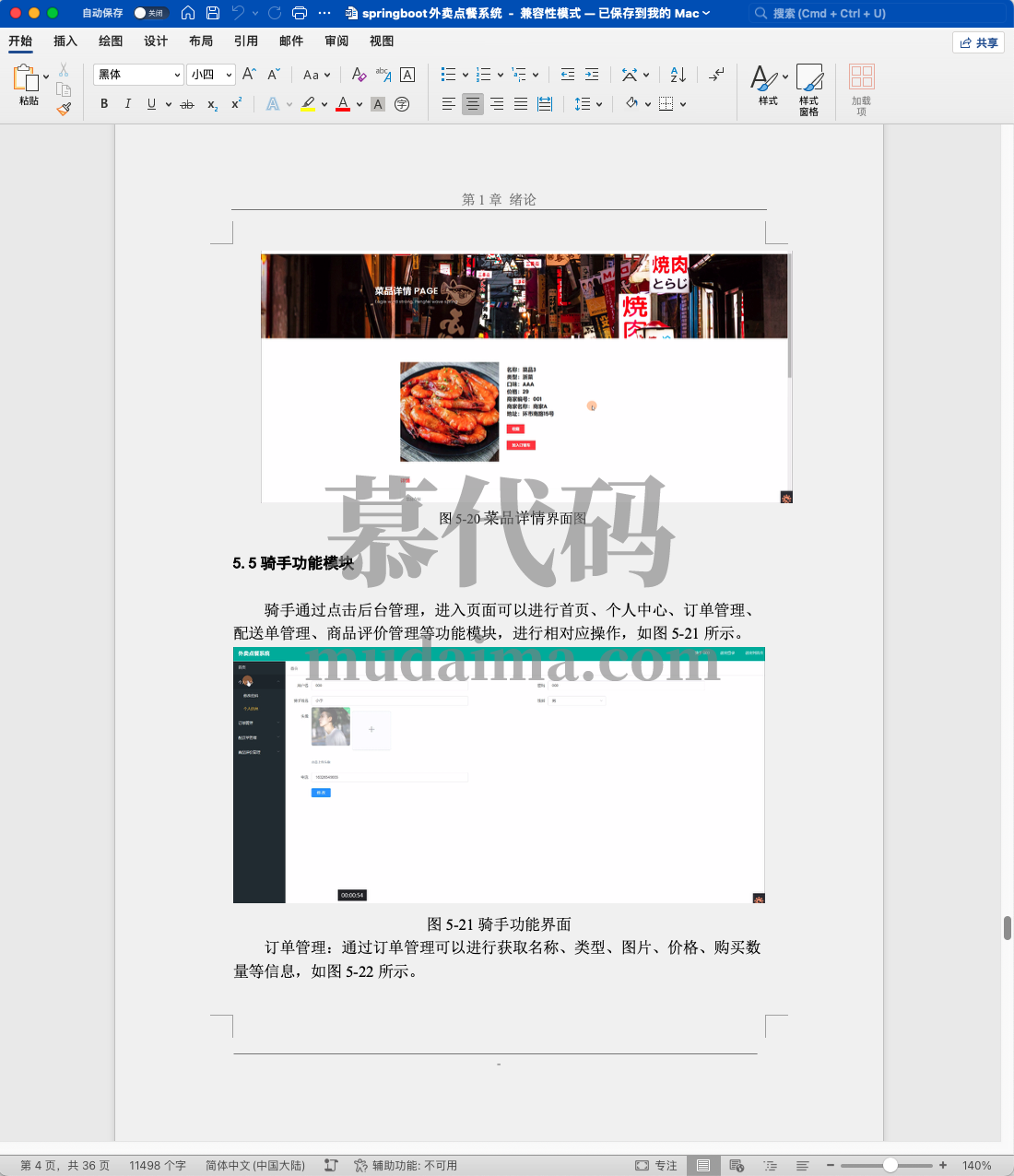Image resolution: width=1014 pixels, height=1176 pixels.
Task: Switch to the 审阅 ribbon tab
Action: [x=336, y=41]
